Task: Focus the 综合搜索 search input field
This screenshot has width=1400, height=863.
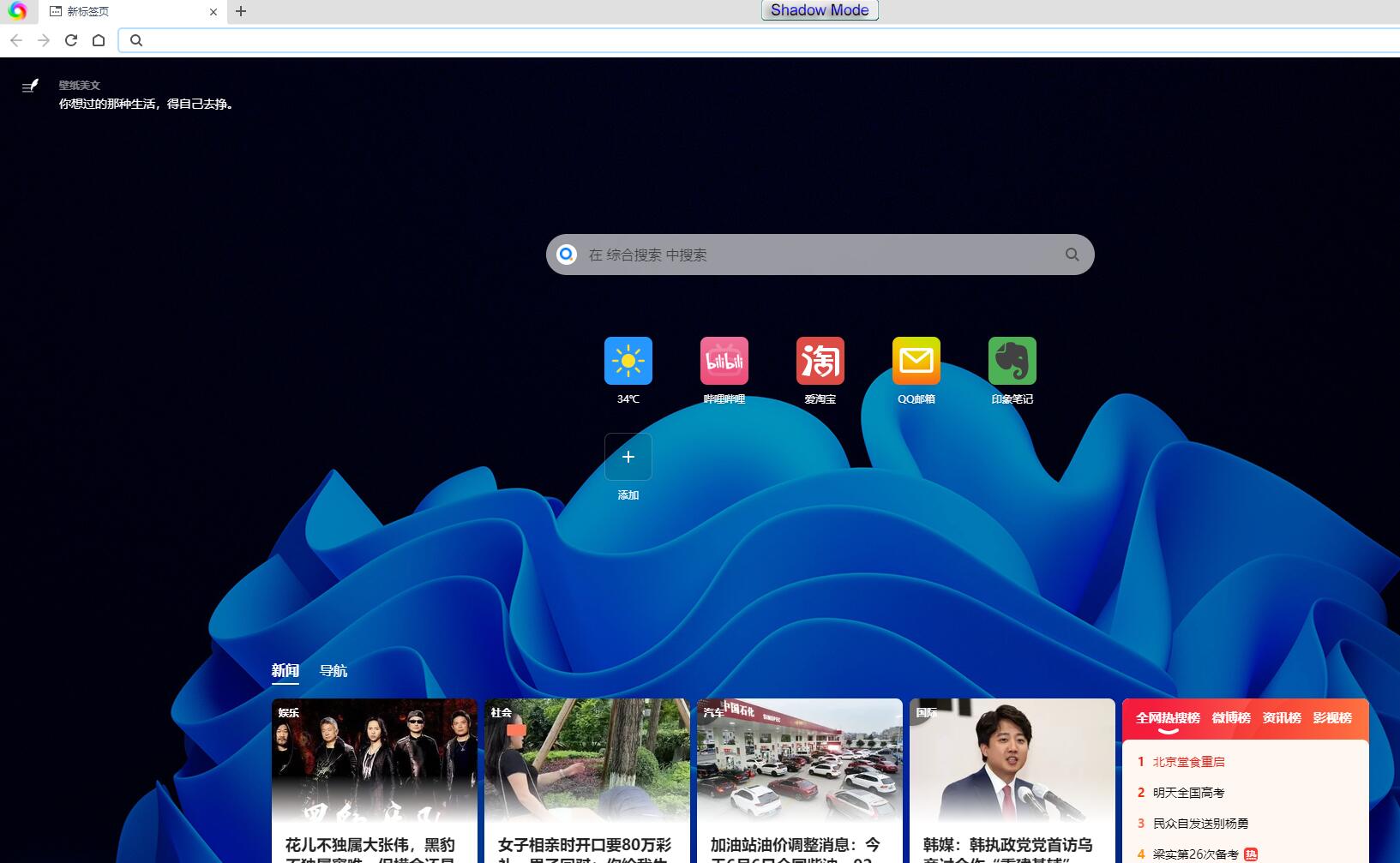Action: [814, 255]
